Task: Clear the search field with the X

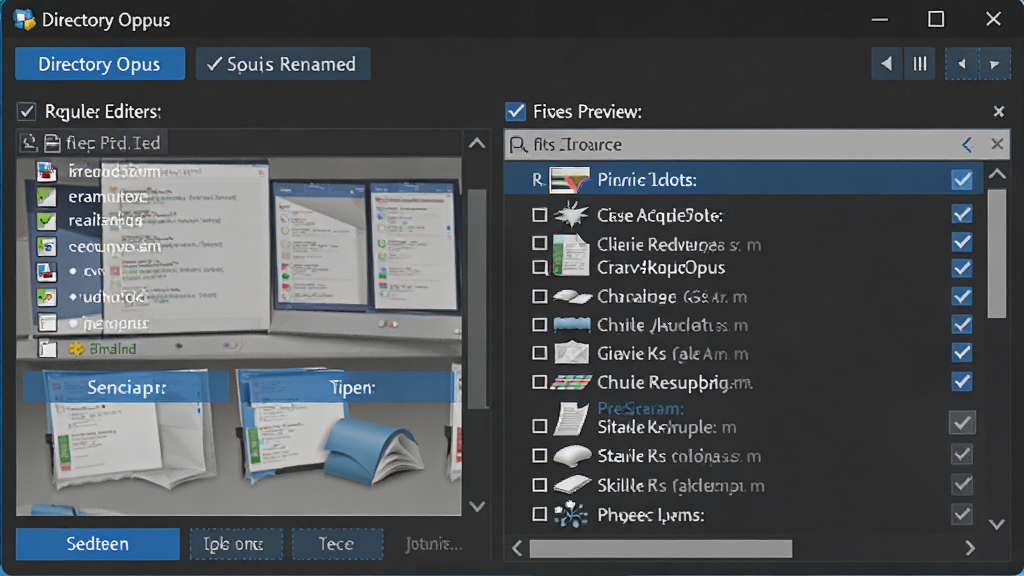Action: 997,144
